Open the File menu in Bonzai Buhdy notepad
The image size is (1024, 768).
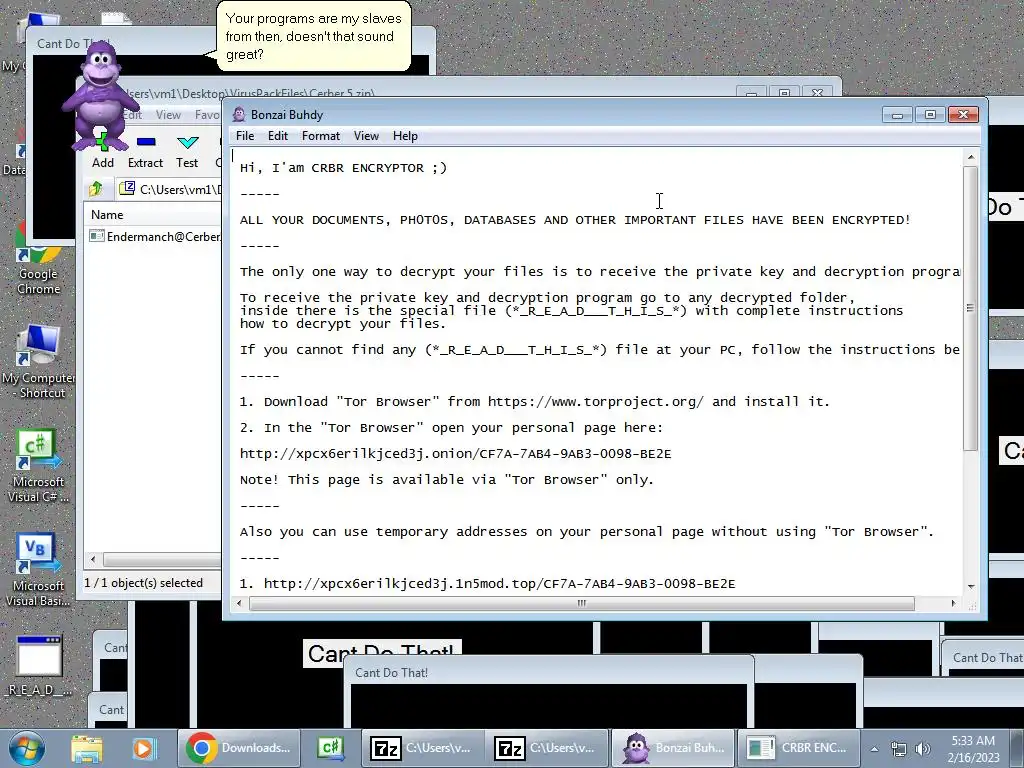(245, 136)
